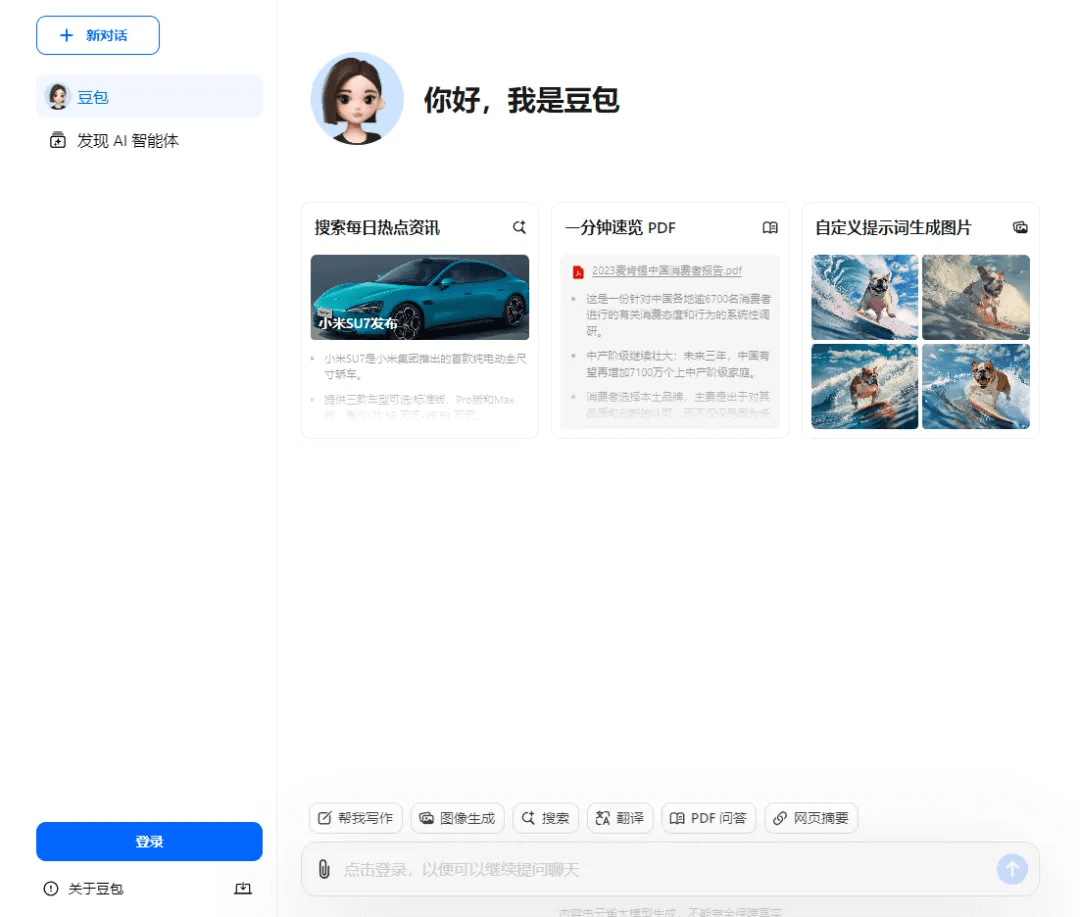The width and height of the screenshot is (1080, 917).
Task: Select the 图像生成 tool
Action: [x=455, y=817]
